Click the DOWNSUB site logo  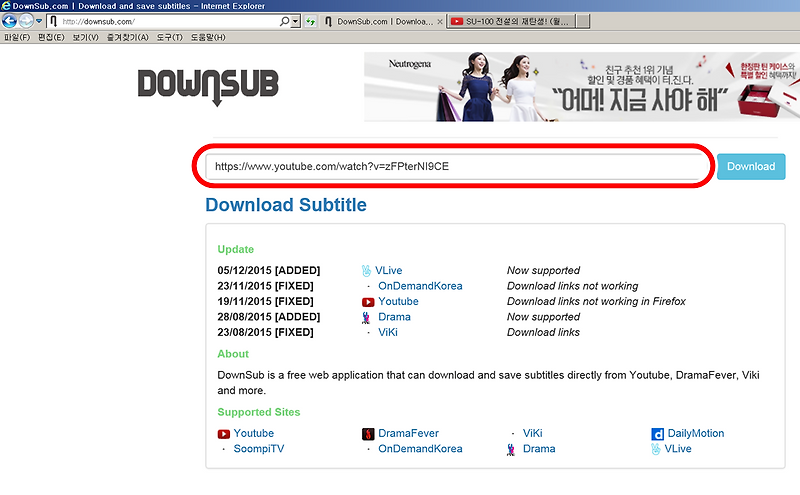(208, 87)
